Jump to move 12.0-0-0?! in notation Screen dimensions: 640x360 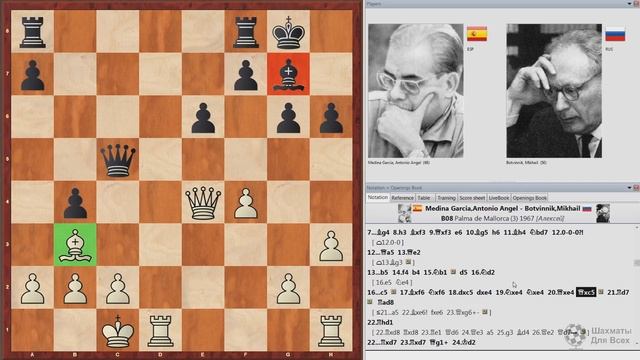pyautogui.click(x=568, y=232)
